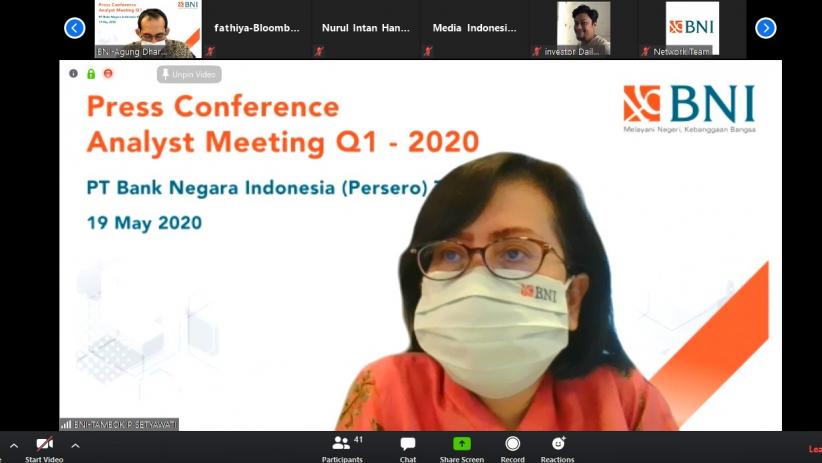
Task: Click the signal bars icon beside BNI-TAMBOK name
Action: (x=66, y=425)
